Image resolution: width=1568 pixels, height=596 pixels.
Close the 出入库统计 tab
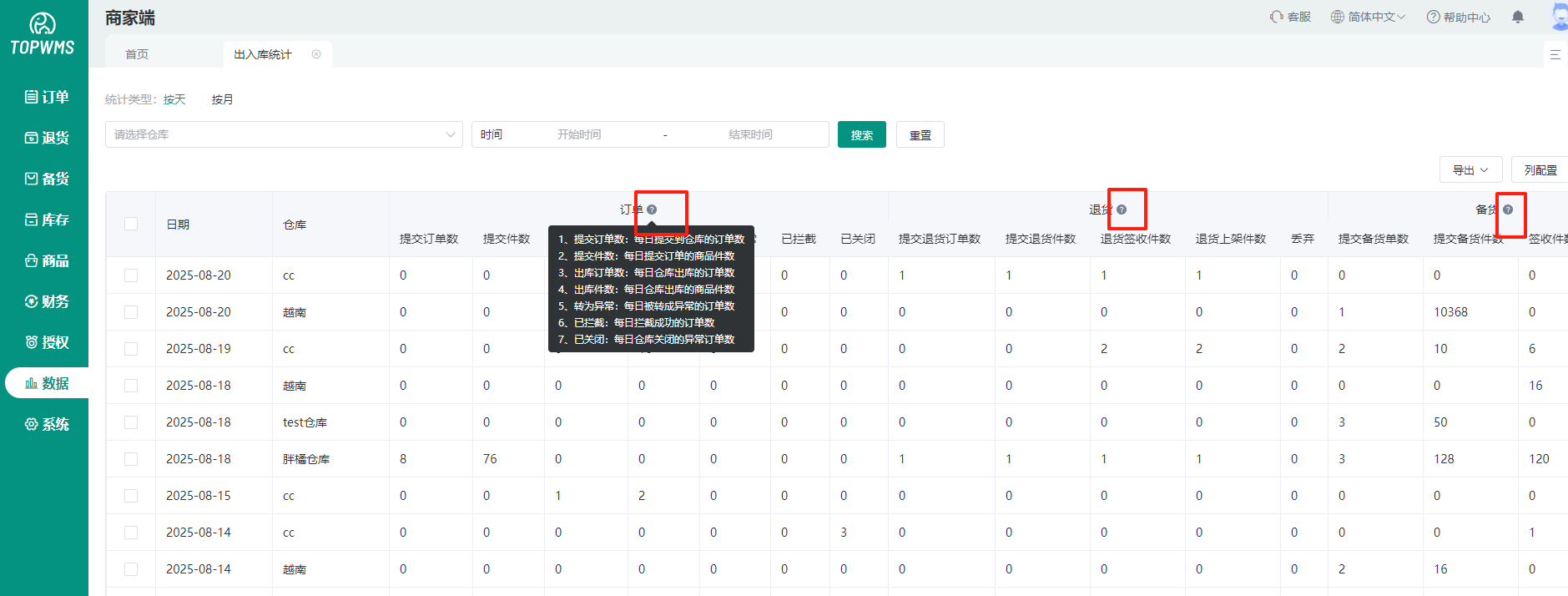point(316,54)
